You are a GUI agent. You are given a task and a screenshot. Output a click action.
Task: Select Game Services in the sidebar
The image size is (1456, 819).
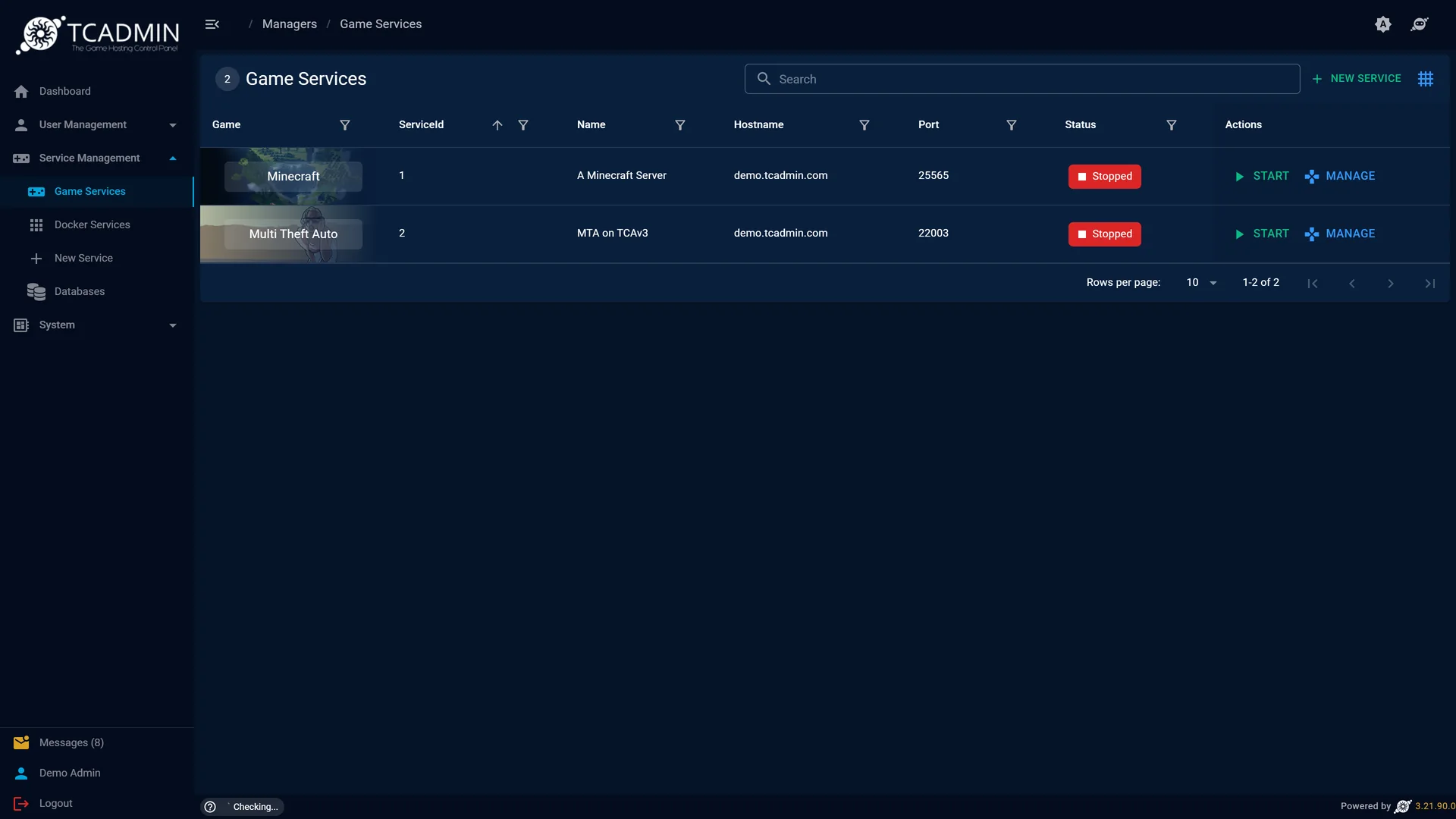click(96, 191)
